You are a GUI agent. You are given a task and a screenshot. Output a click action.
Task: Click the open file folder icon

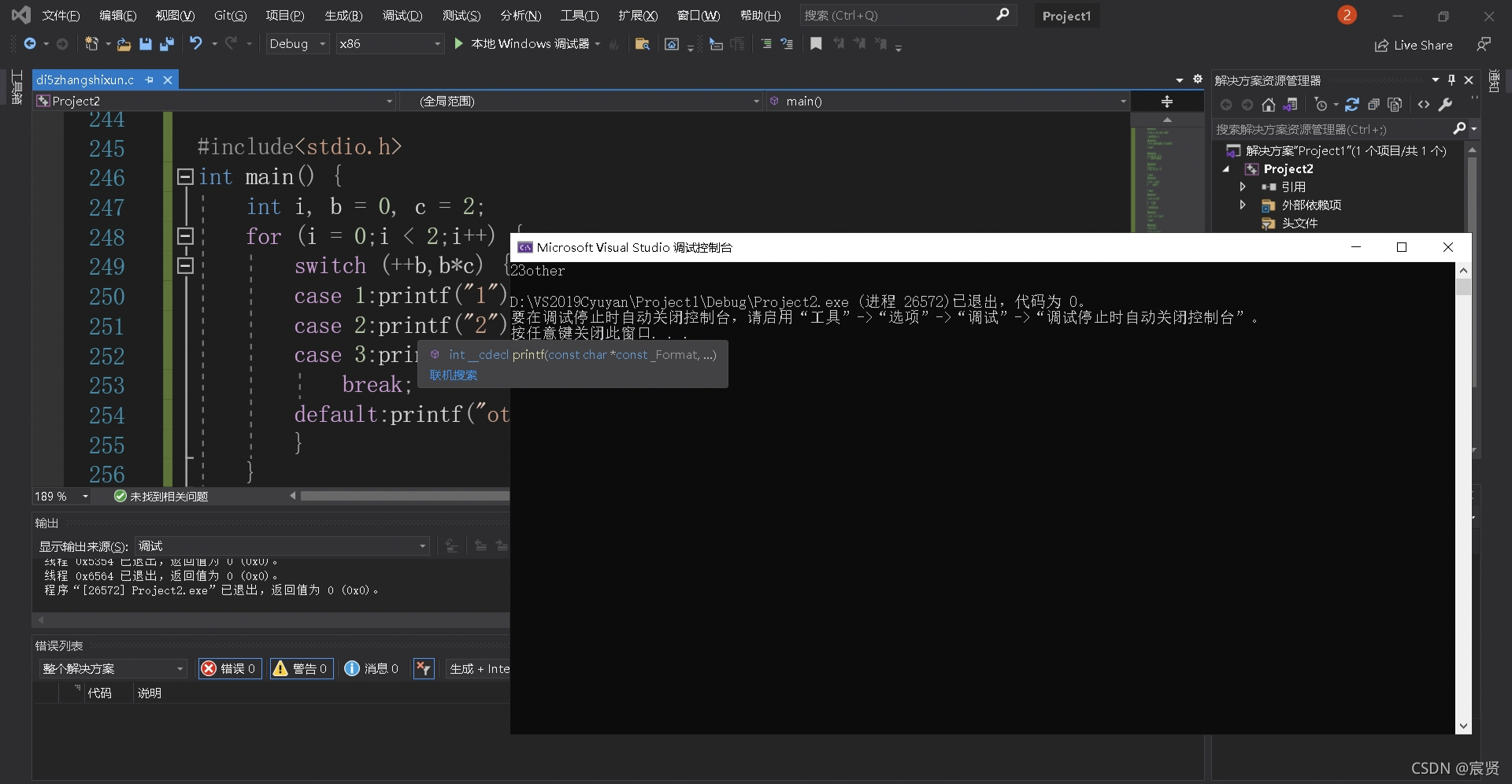click(x=124, y=44)
